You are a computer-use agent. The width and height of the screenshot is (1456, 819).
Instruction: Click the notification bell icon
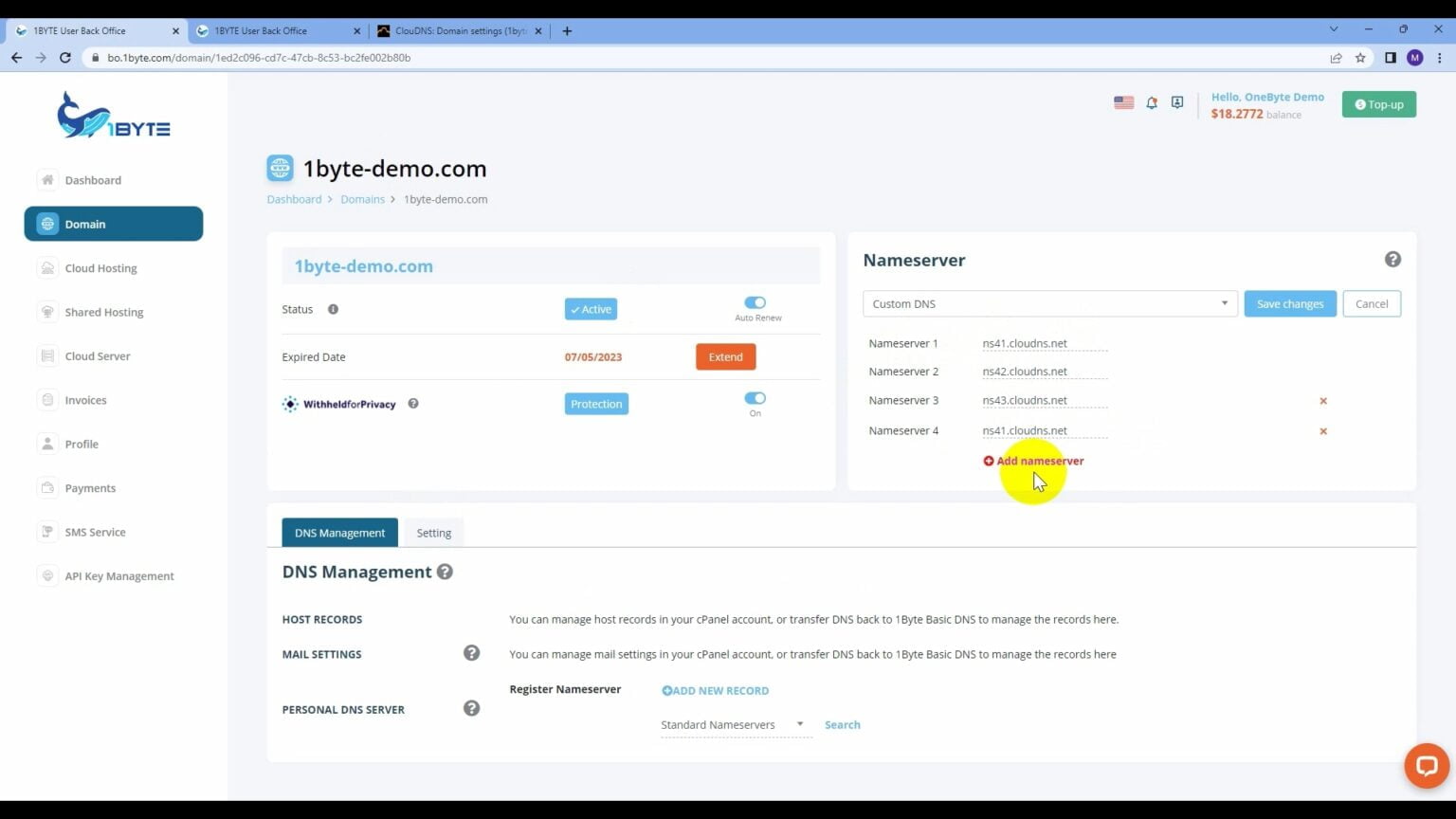pyautogui.click(x=1152, y=102)
